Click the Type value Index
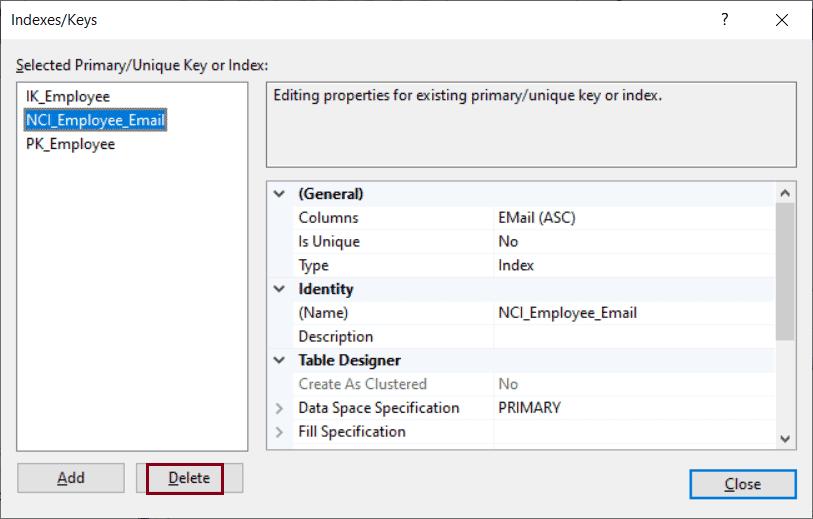 pos(516,265)
